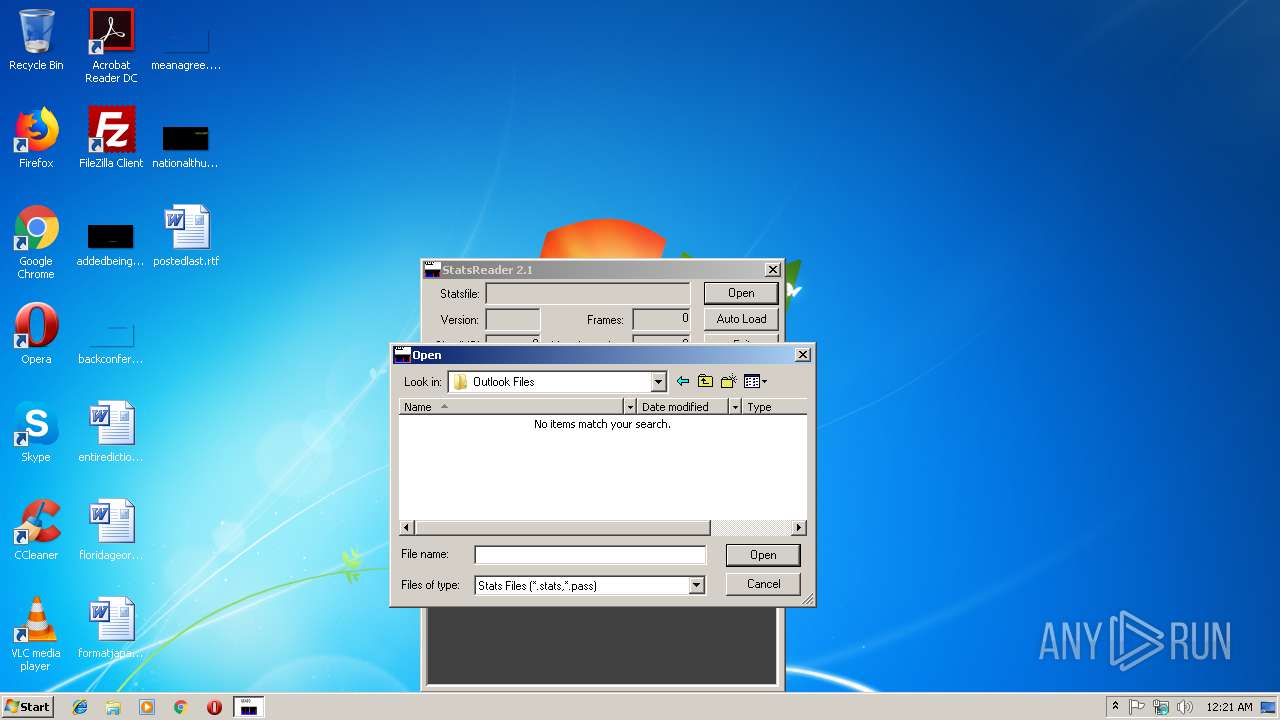Open Windows Explorer from taskbar

[113, 707]
